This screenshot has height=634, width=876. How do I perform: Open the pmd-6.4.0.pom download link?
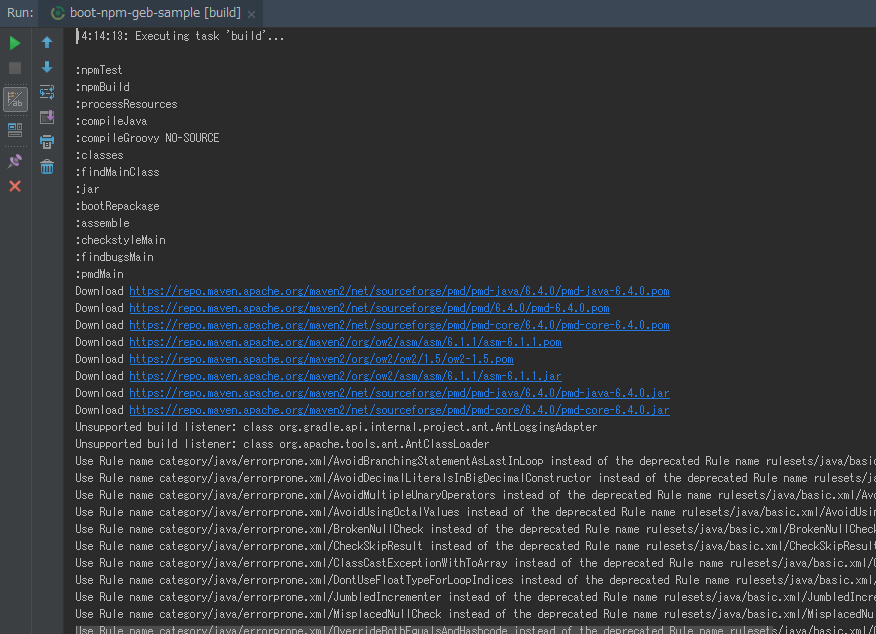tap(369, 308)
